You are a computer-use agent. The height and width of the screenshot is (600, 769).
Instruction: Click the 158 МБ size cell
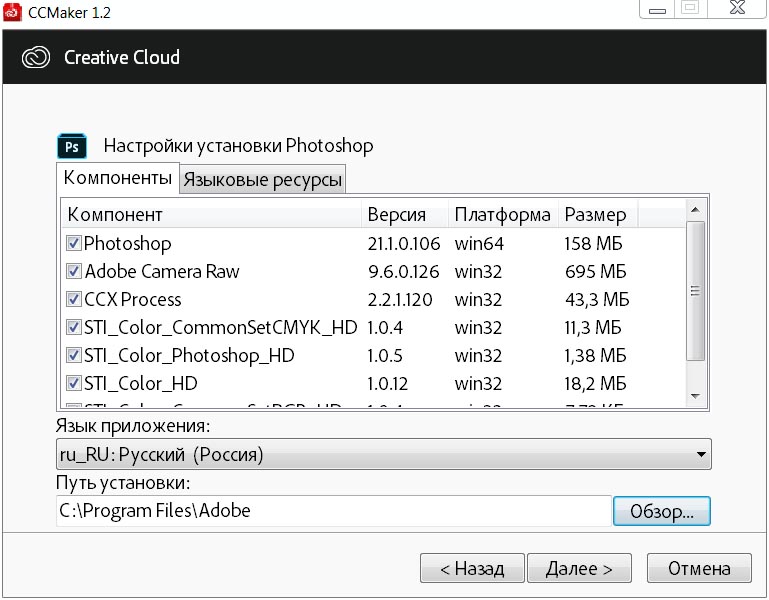click(x=593, y=244)
